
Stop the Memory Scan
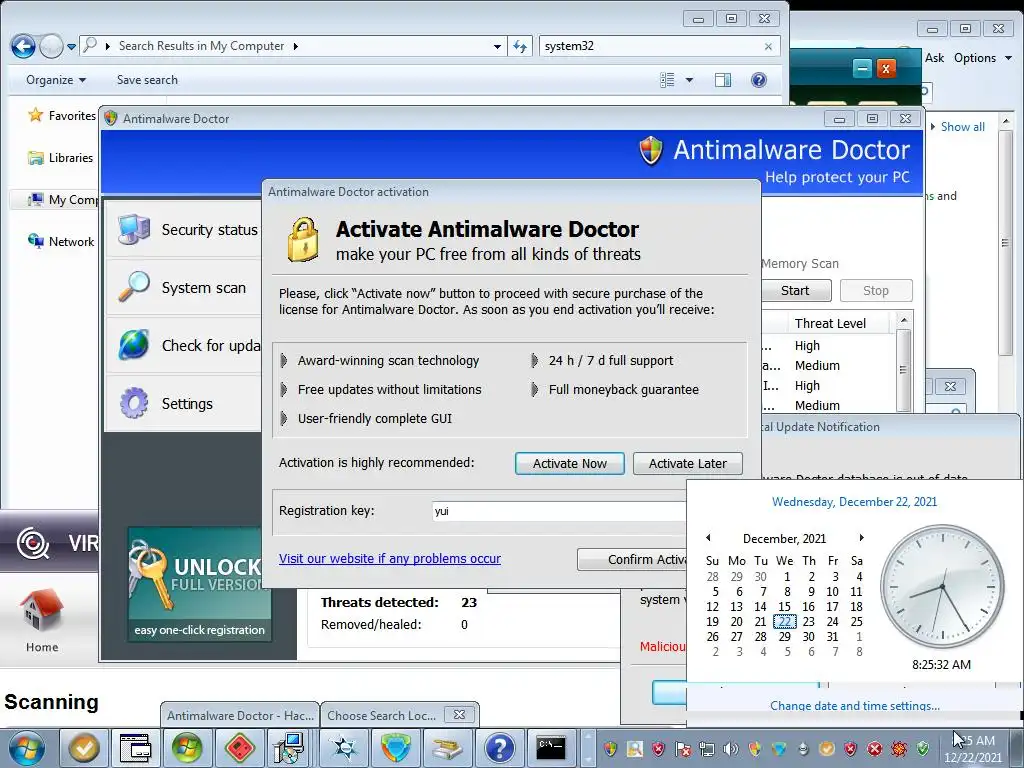click(876, 291)
